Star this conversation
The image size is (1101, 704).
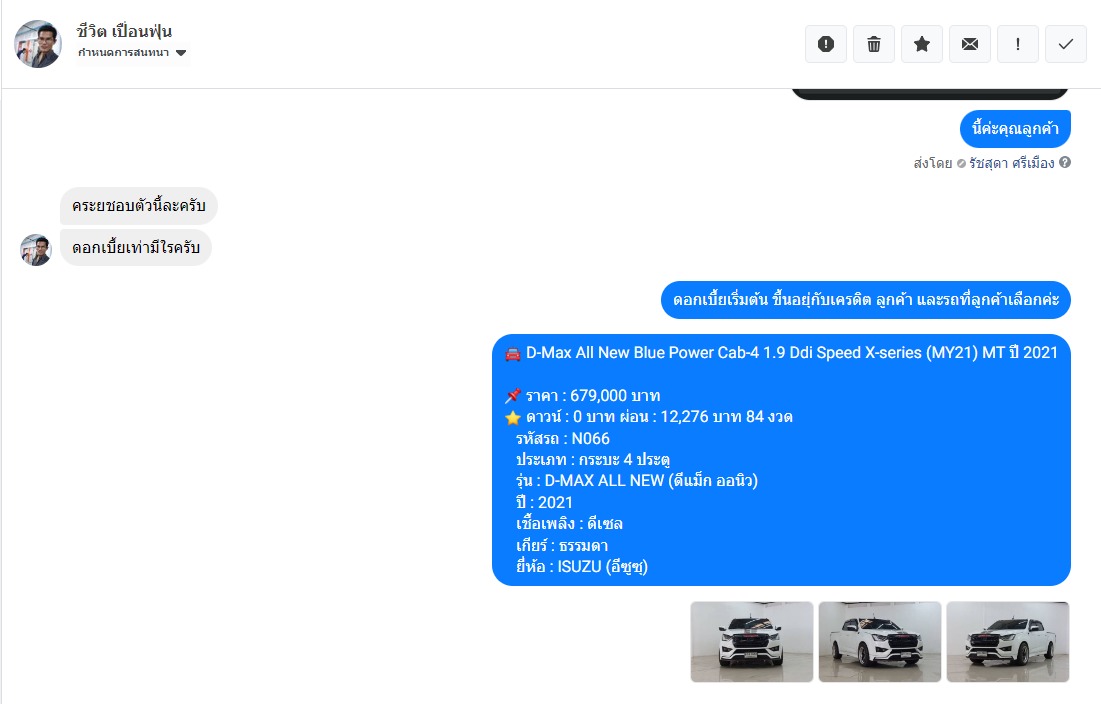[922, 44]
